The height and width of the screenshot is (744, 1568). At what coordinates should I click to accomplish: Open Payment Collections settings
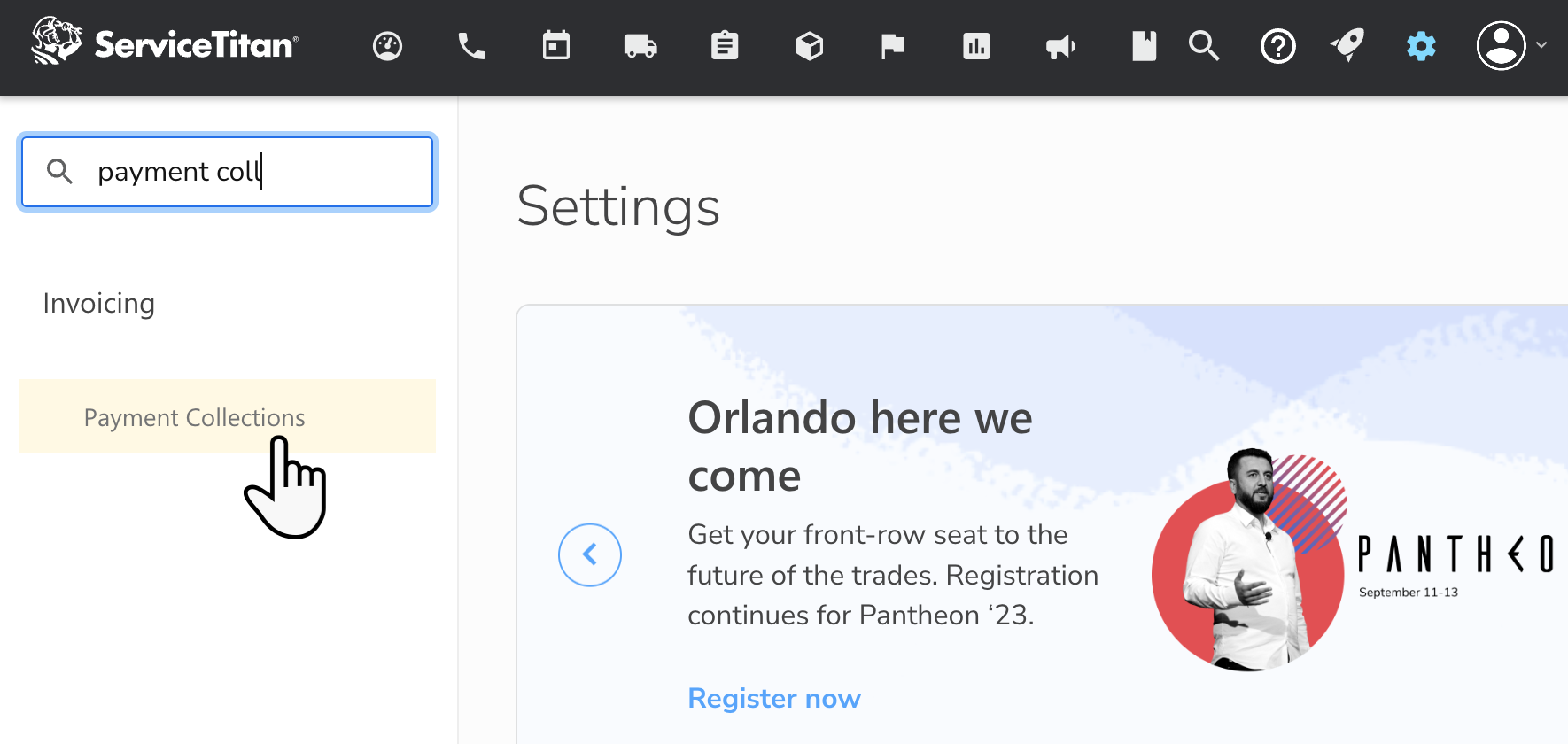pos(227,416)
